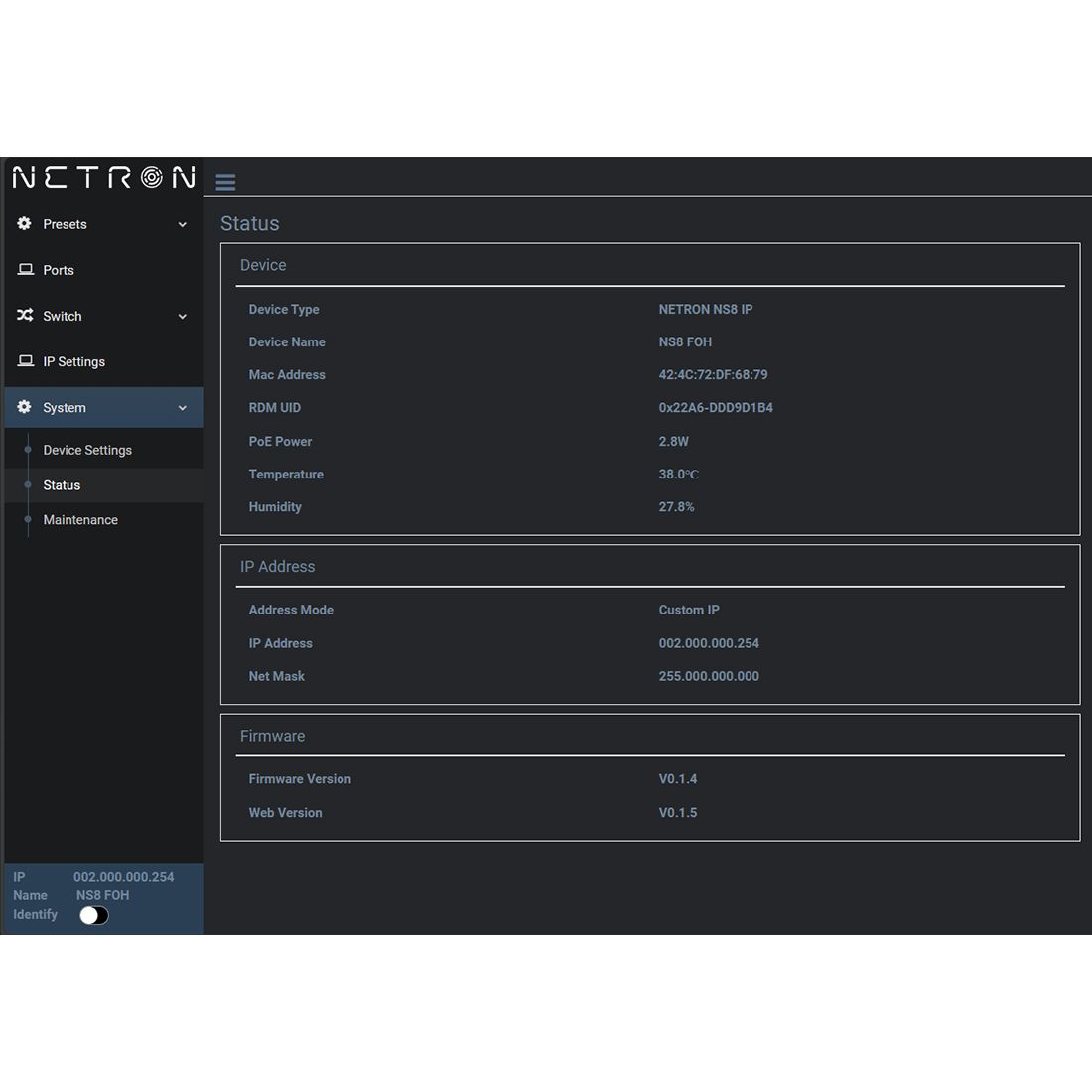Click the Firmware Version V0.1.4 value
Screen dimensions: 1092x1092
click(x=678, y=779)
